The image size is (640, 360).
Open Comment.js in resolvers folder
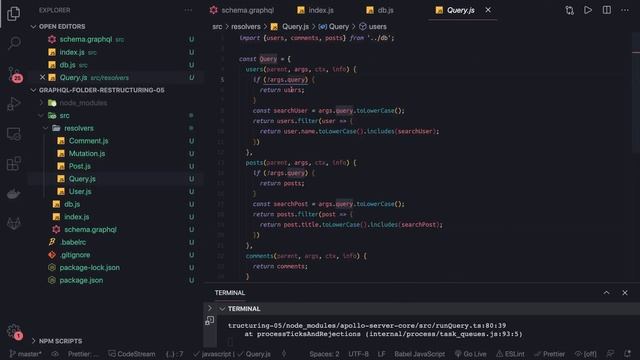click(88, 141)
